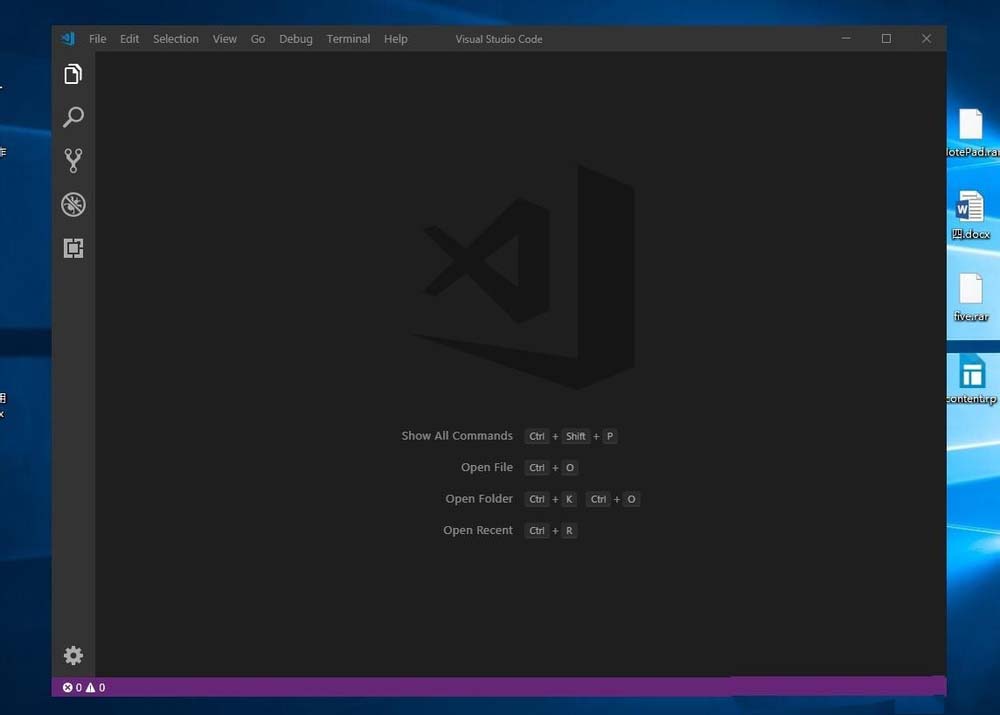The height and width of the screenshot is (715, 1000).
Task: Open the Edit menu
Action: [129, 39]
